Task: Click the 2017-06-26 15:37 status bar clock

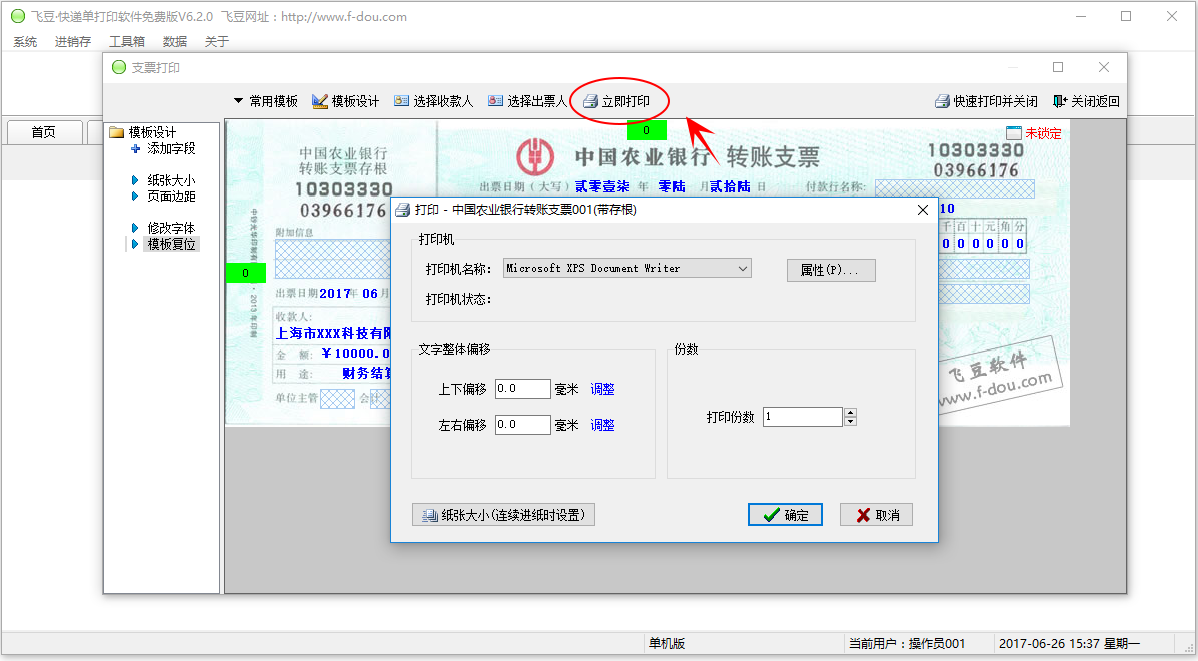Action: tap(1069, 643)
